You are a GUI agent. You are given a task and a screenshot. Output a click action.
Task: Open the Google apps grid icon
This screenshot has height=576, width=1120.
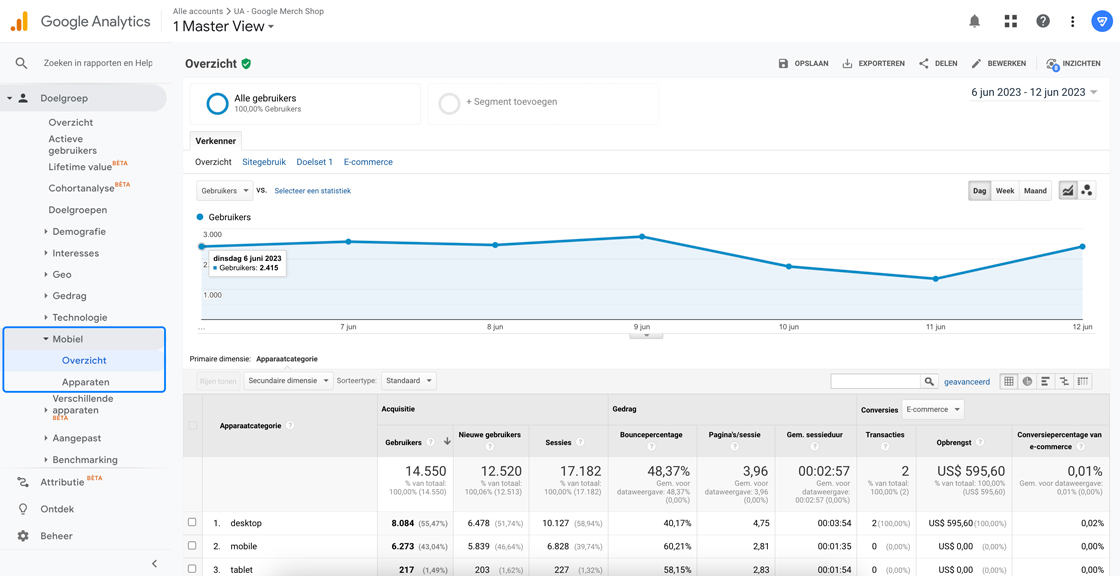click(x=1010, y=21)
